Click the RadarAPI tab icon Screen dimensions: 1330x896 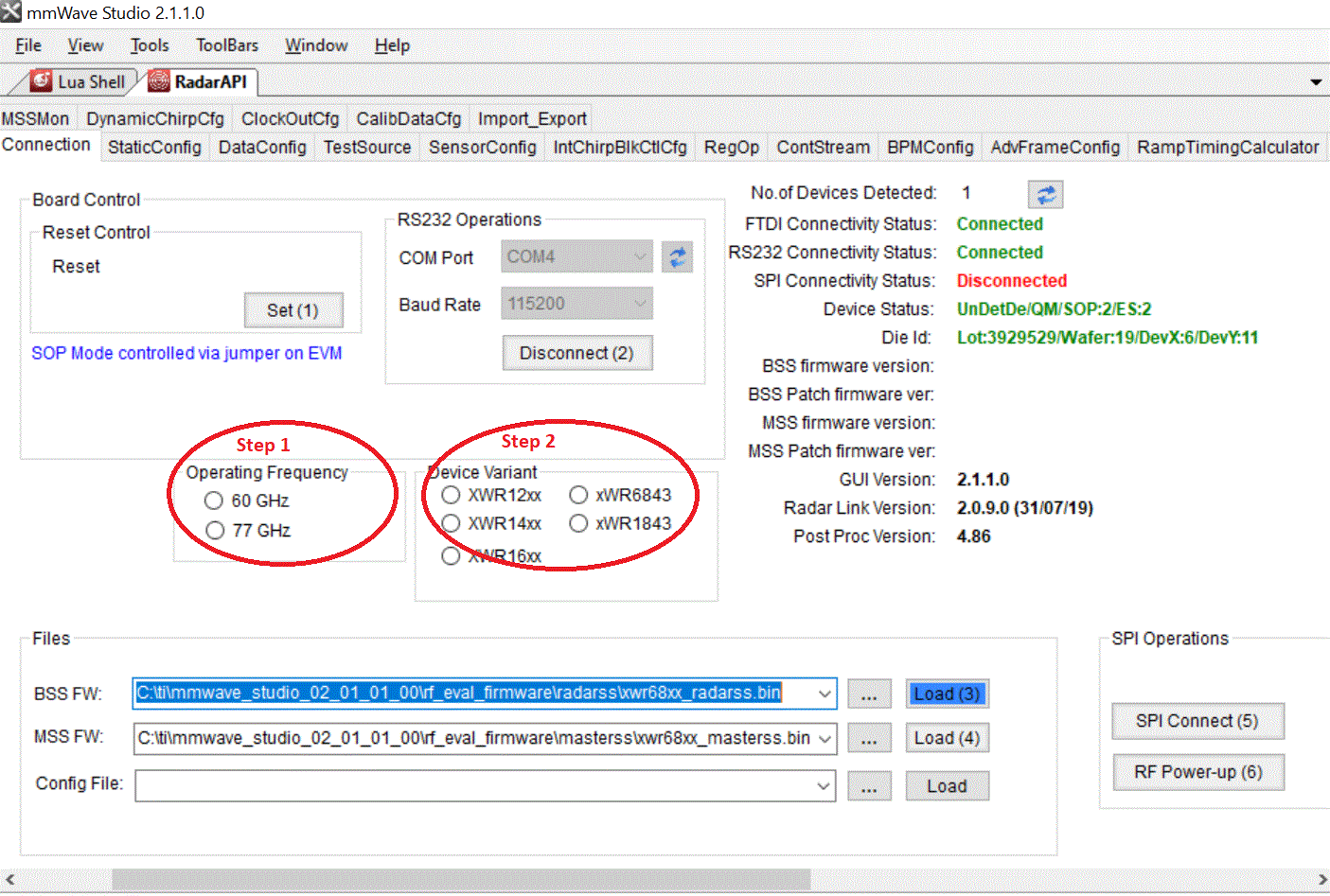click(159, 81)
